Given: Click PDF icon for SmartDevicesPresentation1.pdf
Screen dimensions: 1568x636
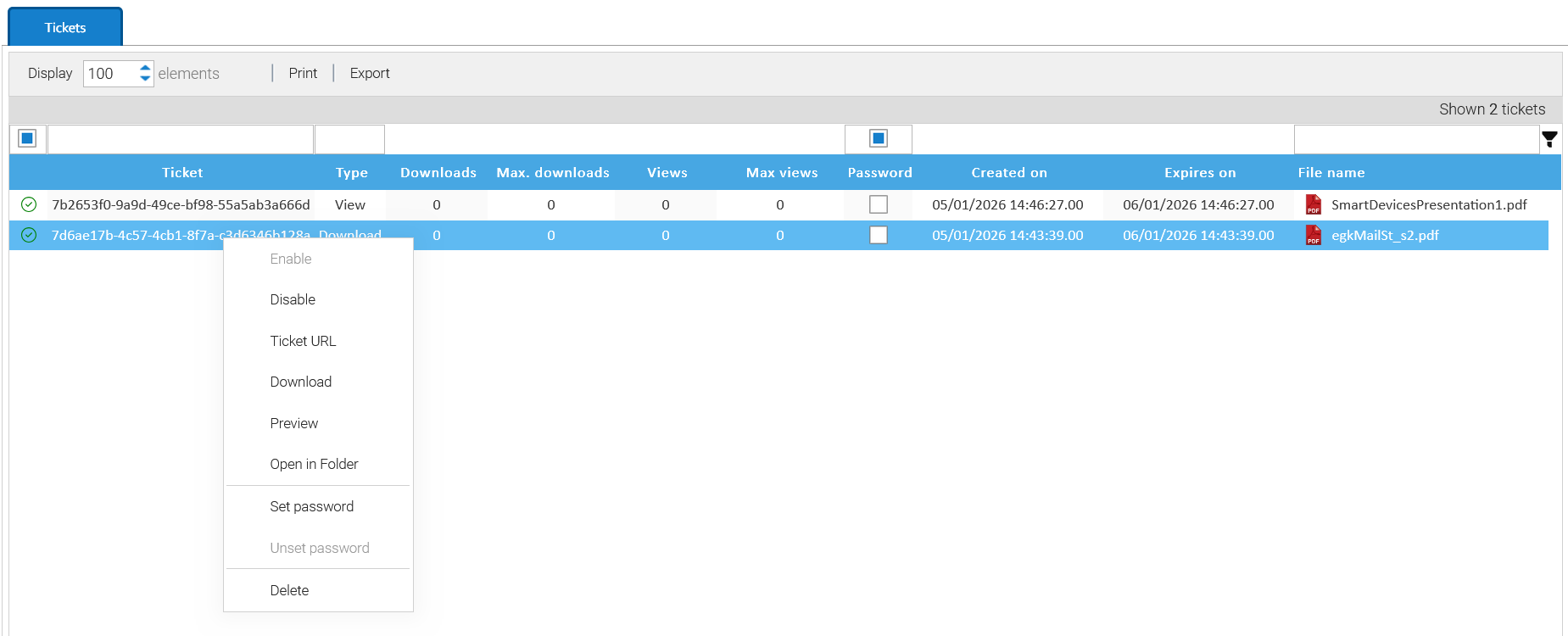Looking at the screenshot, I should [1313, 204].
